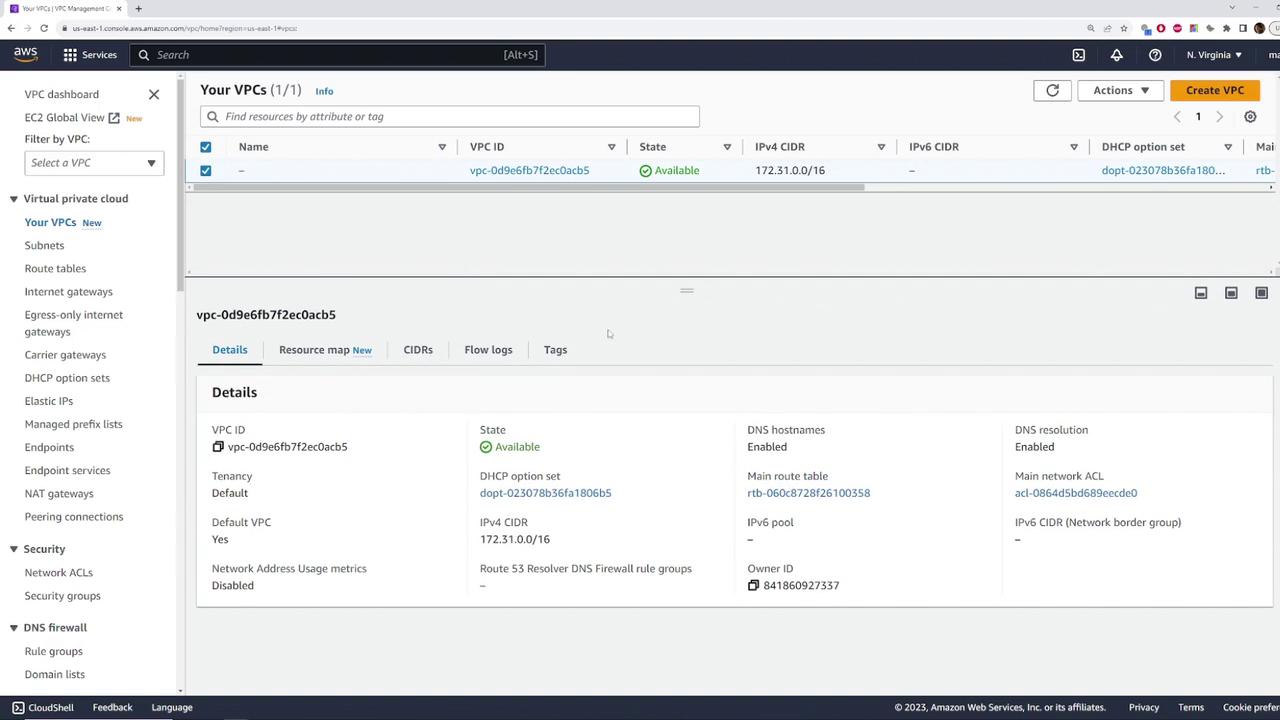The image size is (1280, 720).
Task: Sort by the IPv4 CIDR column arrow
Action: pyautogui.click(x=881, y=147)
